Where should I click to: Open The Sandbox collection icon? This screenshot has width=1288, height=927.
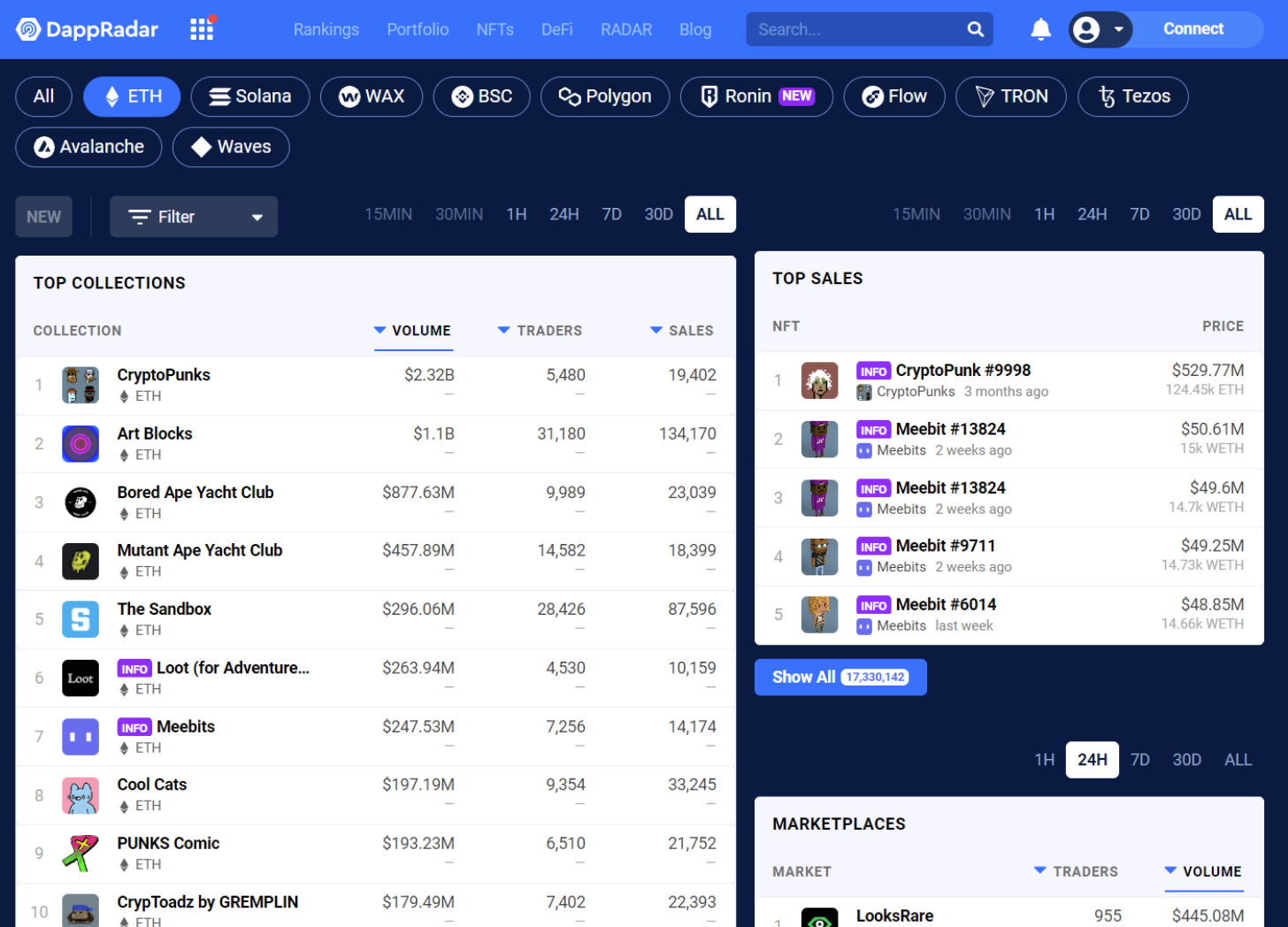pyautogui.click(x=80, y=619)
